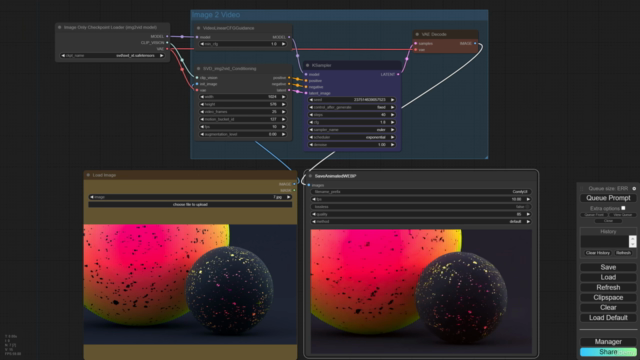Open the sampler_name dropdown showing euler
This screenshot has height=360, width=640.
pos(351,130)
